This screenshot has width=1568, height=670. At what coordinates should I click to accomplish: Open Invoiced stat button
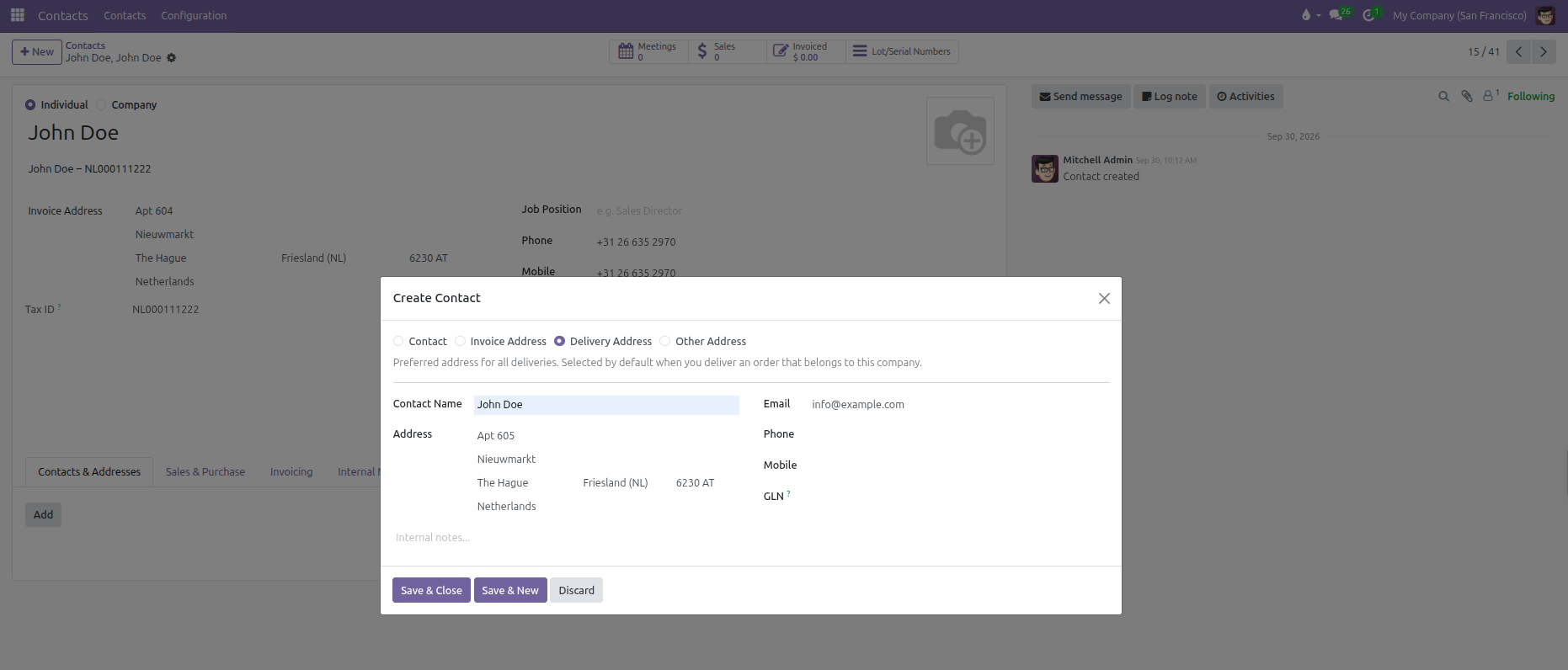[x=806, y=51]
